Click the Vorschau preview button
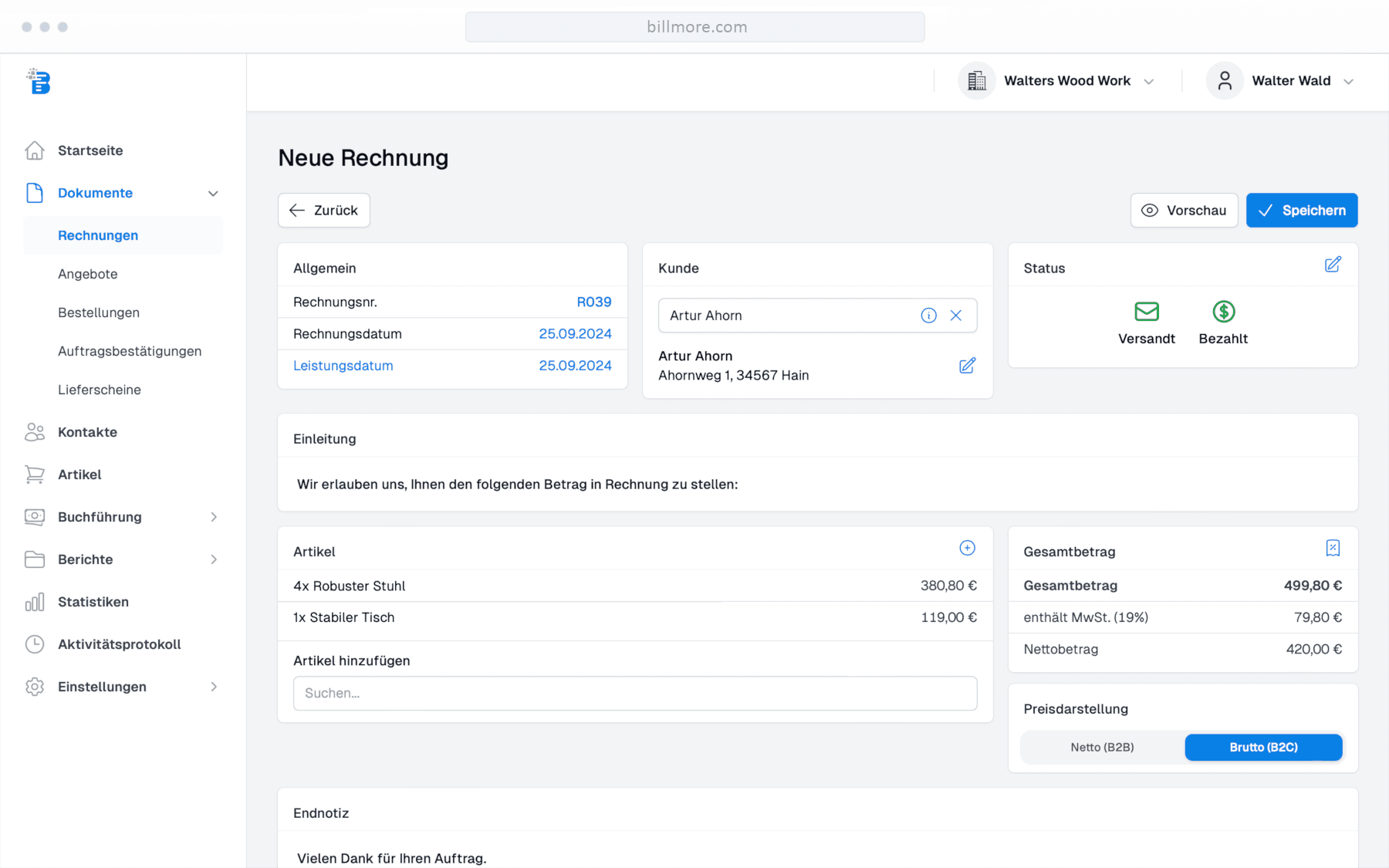The width and height of the screenshot is (1389, 868). pyautogui.click(x=1184, y=210)
